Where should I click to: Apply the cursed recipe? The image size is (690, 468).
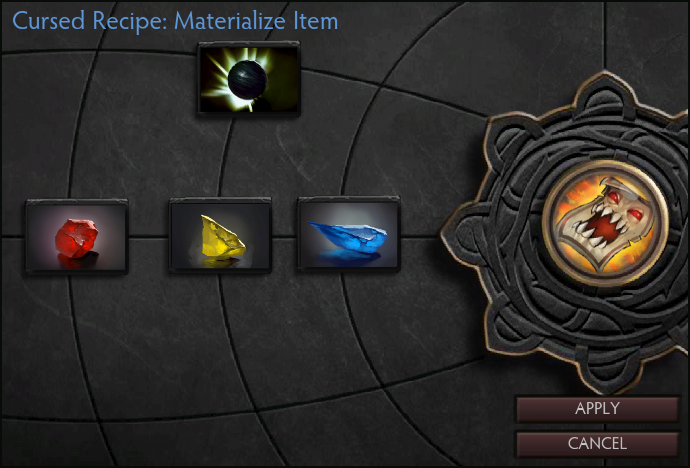tap(597, 409)
